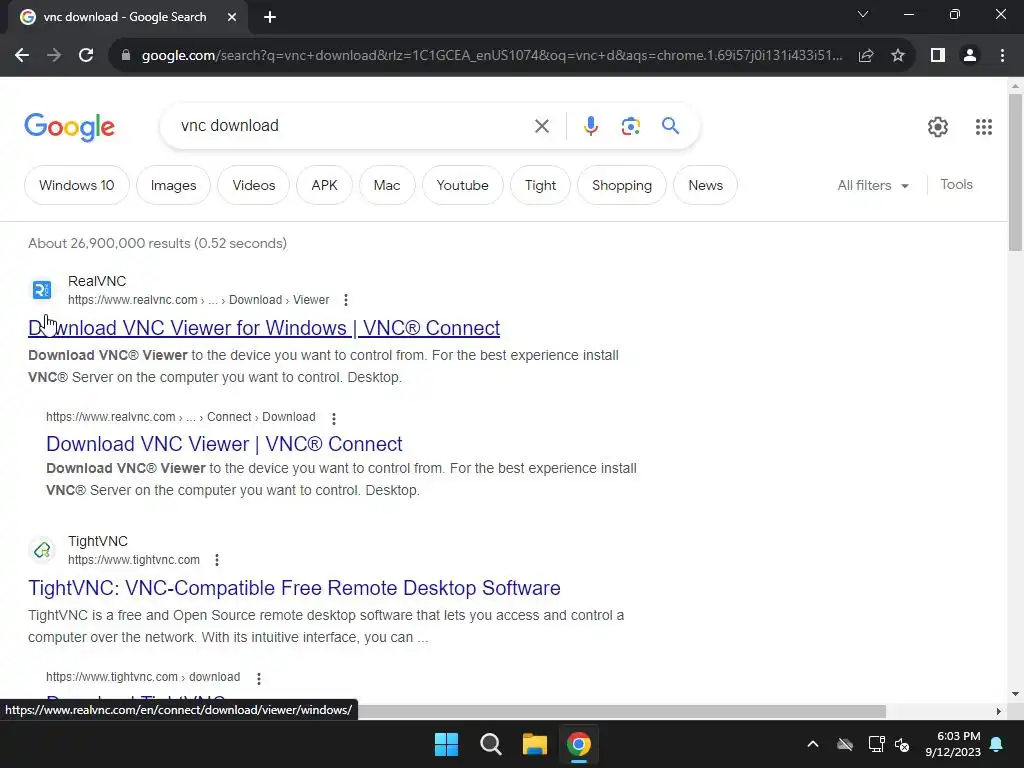The width and height of the screenshot is (1024, 768).
Task: Open the tab search chevron in title bar
Action: (863, 14)
